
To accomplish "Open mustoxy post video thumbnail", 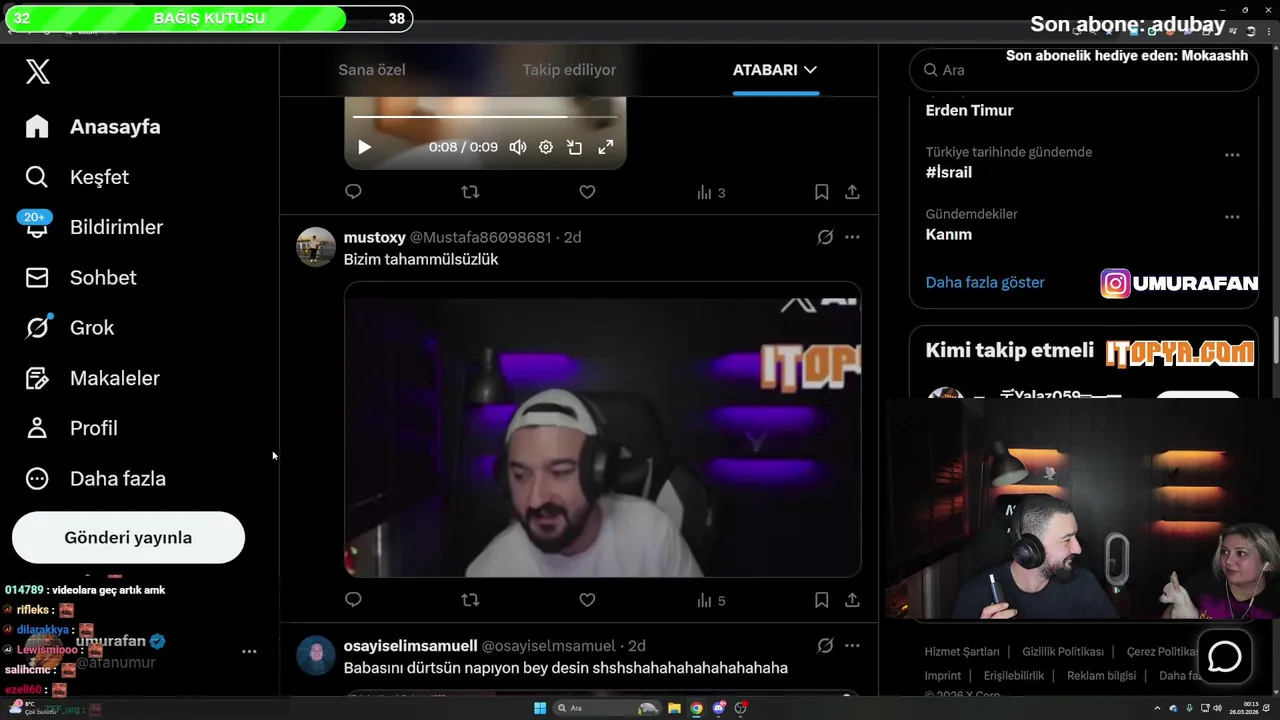I will (603, 430).
